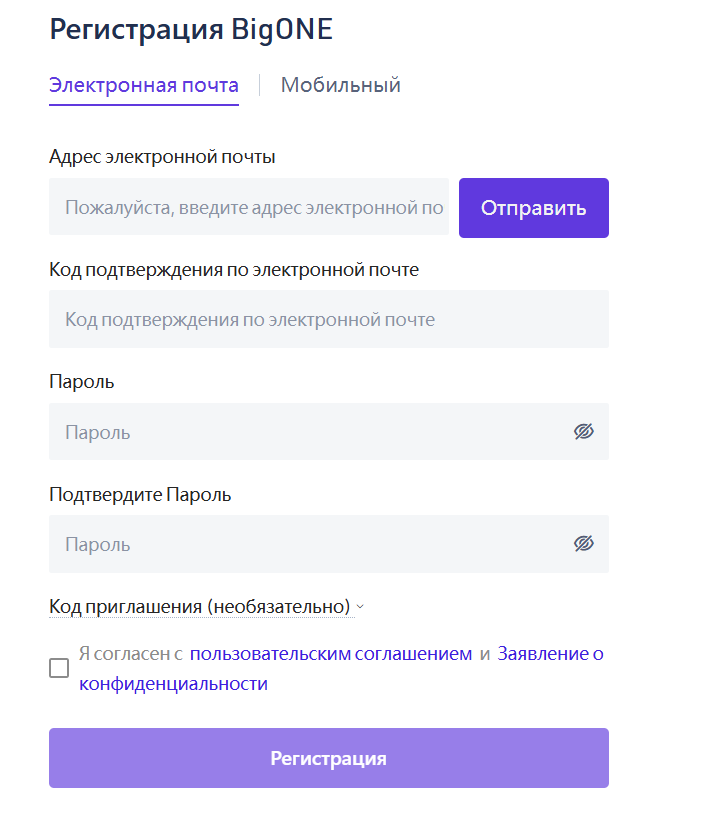
Task: Focus the email address input field
Action: coord(249,206)
